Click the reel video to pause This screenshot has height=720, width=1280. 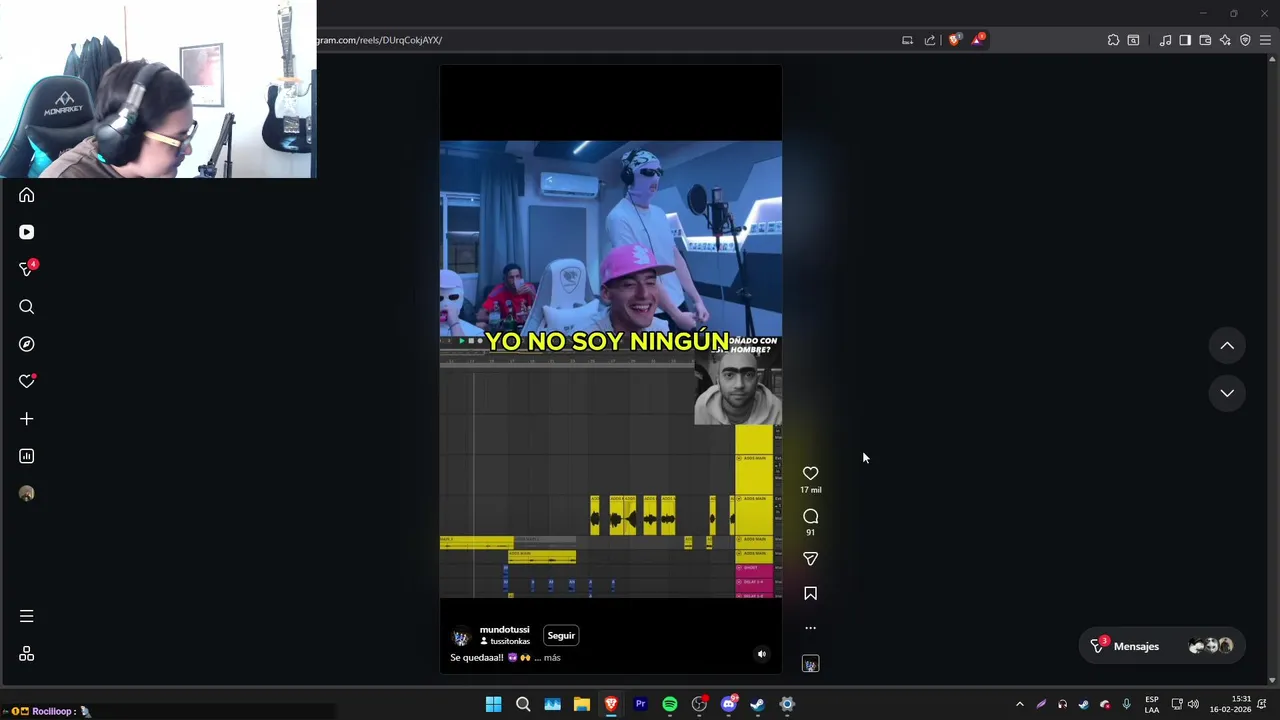[611, 368]
